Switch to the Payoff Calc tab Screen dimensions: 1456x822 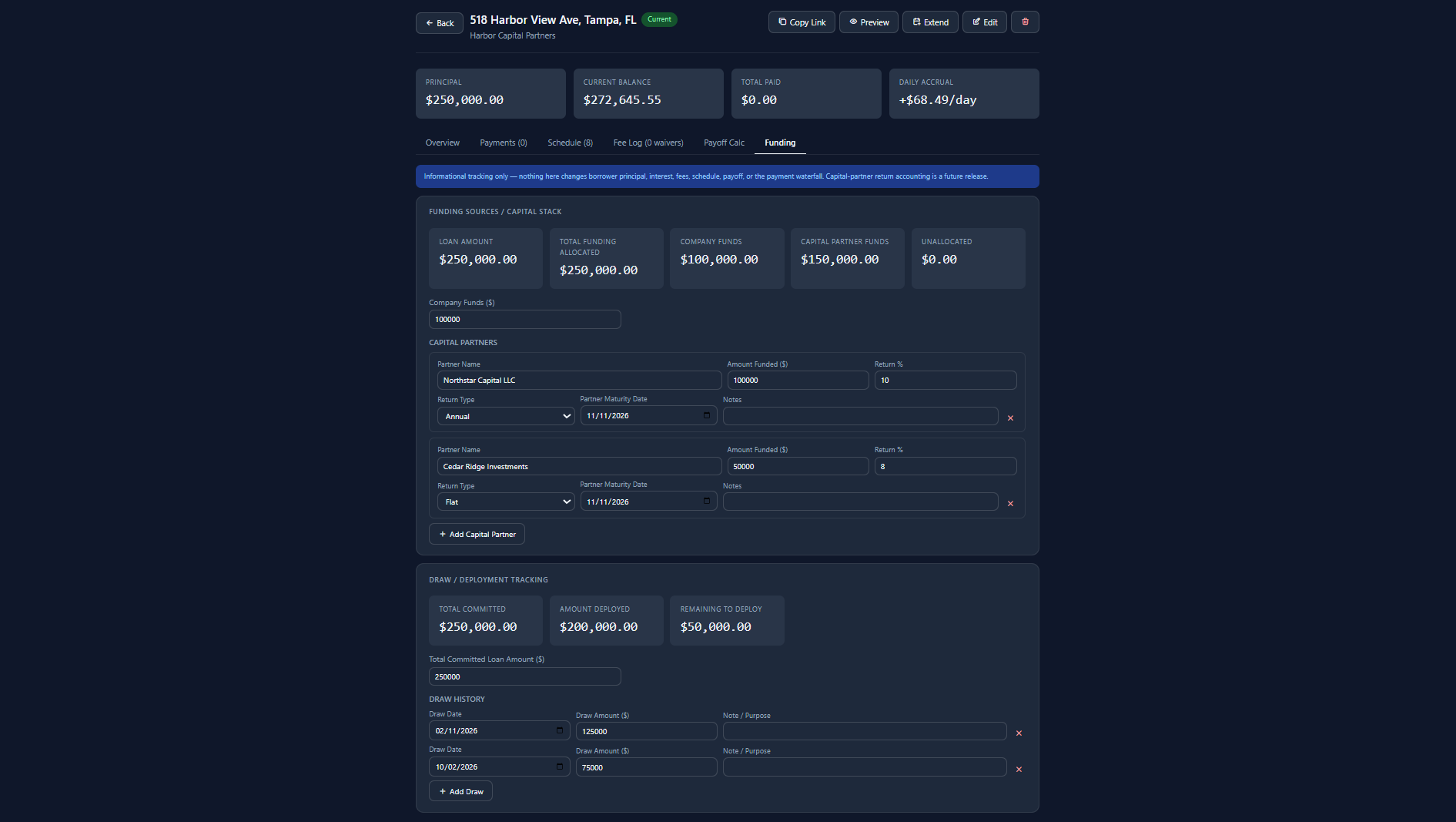point(724,143)
